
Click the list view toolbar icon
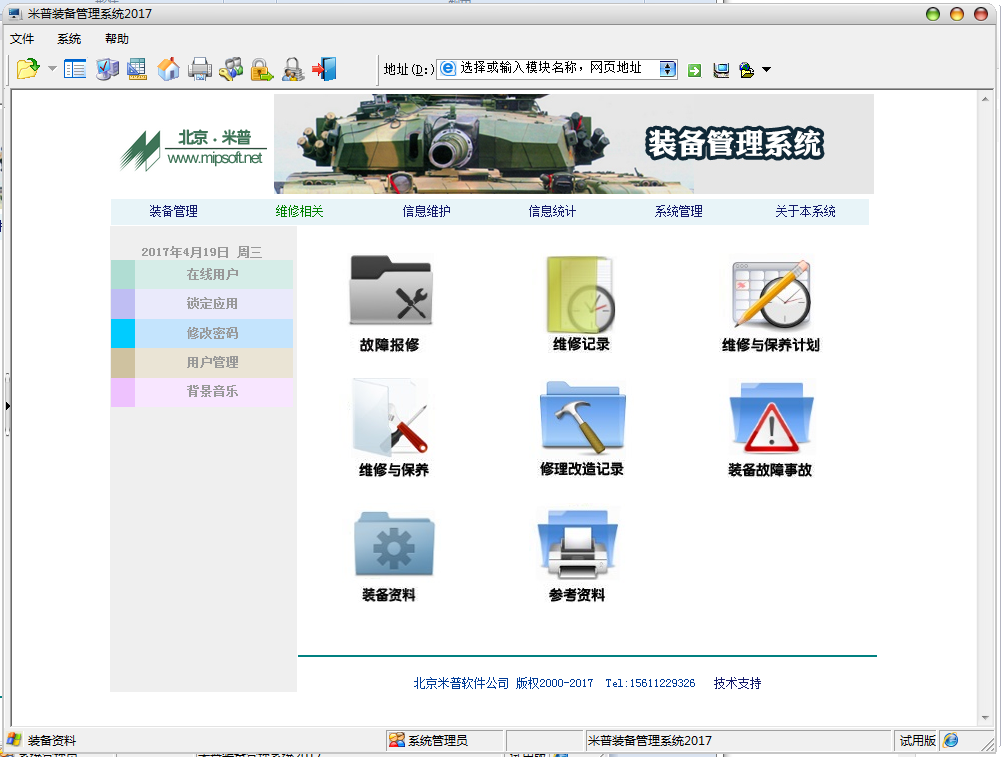coord(75,69)
